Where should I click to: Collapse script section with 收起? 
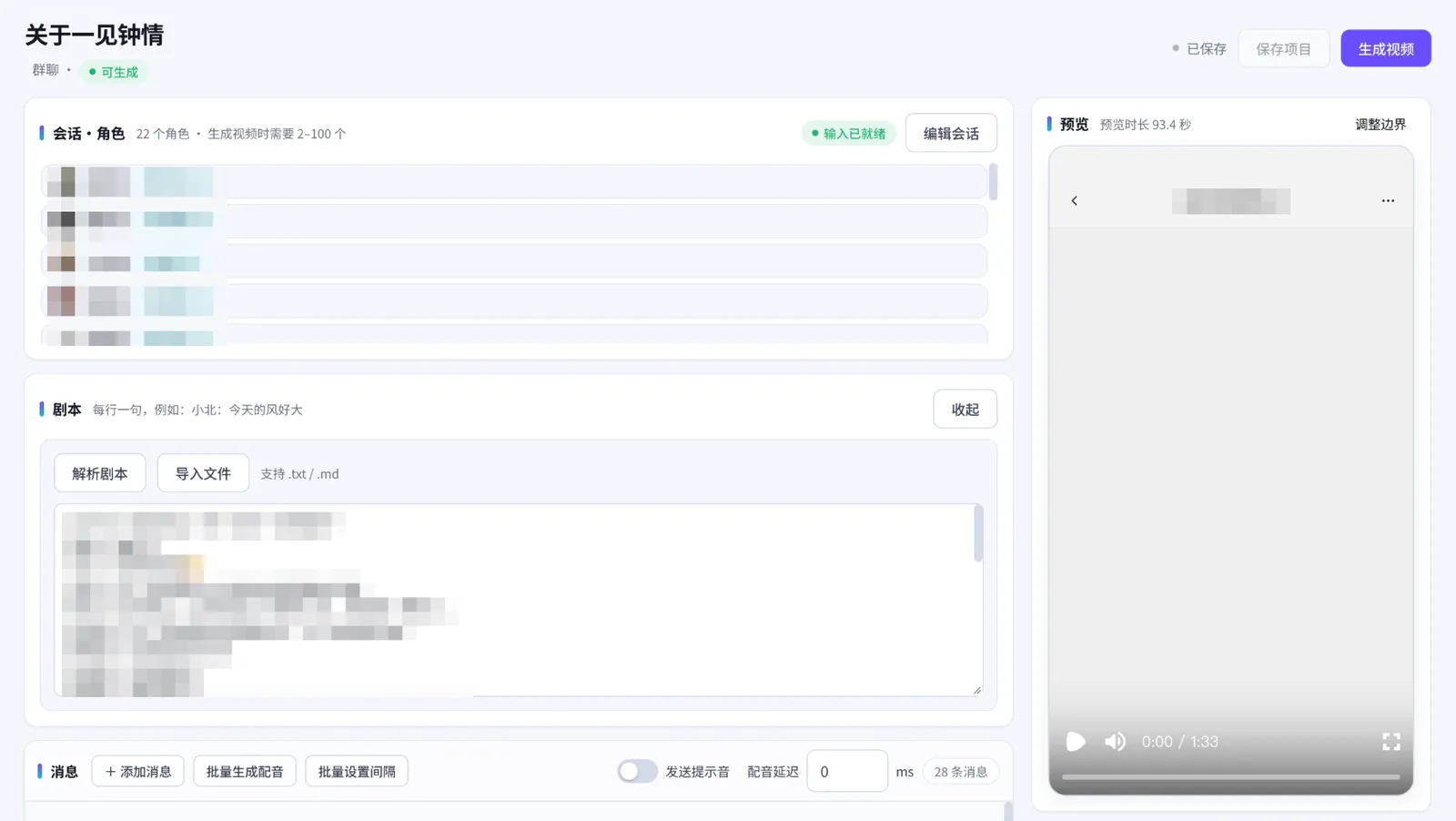(x=965, y=409)
